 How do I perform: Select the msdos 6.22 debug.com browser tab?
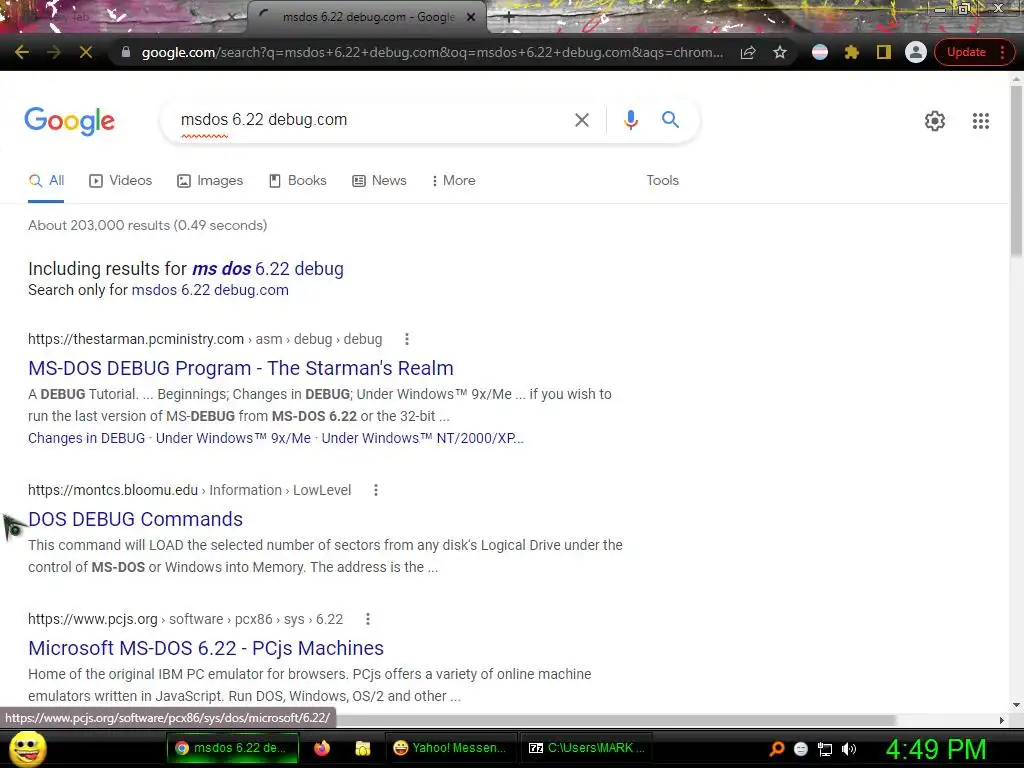(367, 18)
